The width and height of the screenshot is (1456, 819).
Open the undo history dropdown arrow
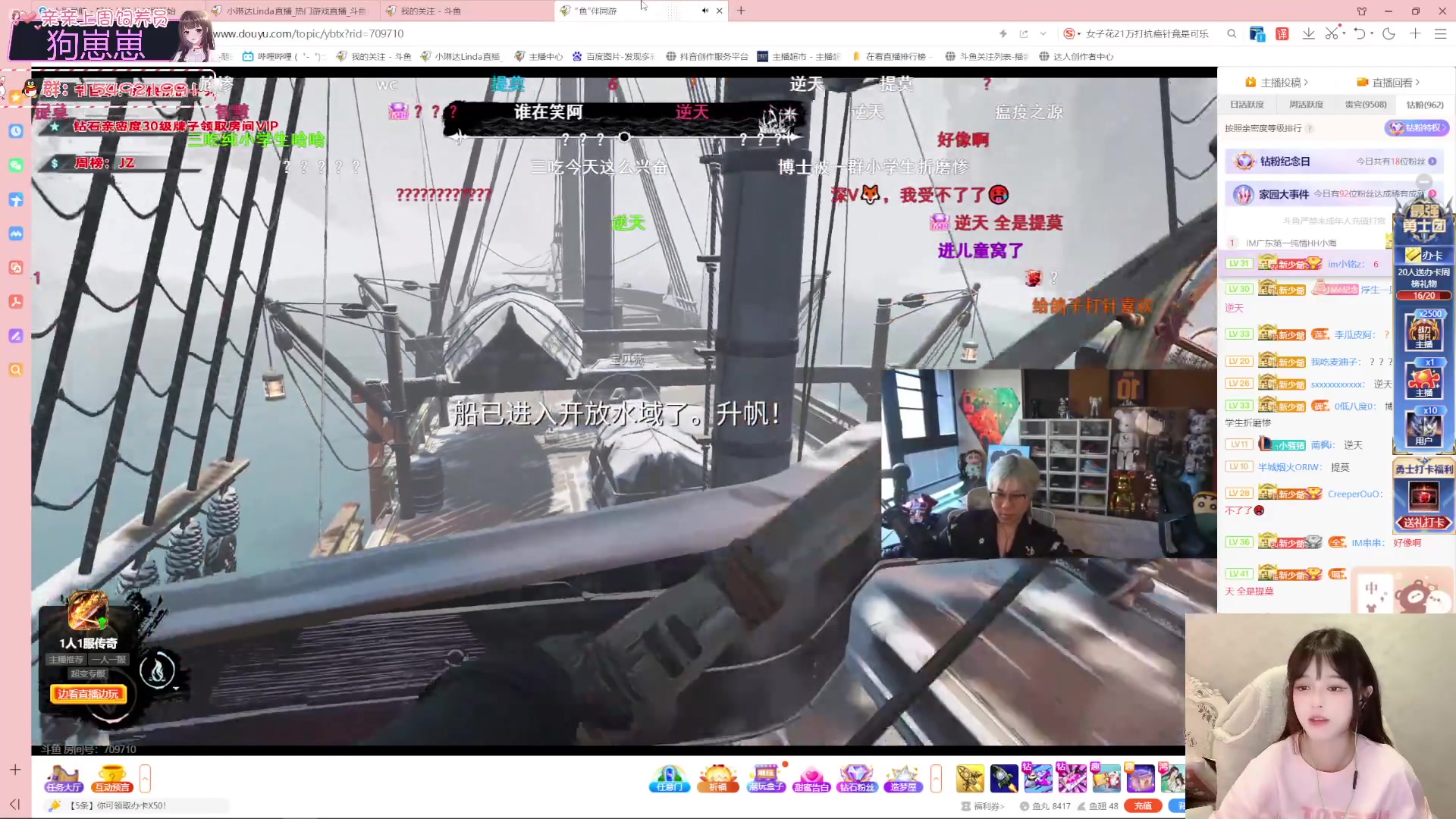pos(1371,33)
